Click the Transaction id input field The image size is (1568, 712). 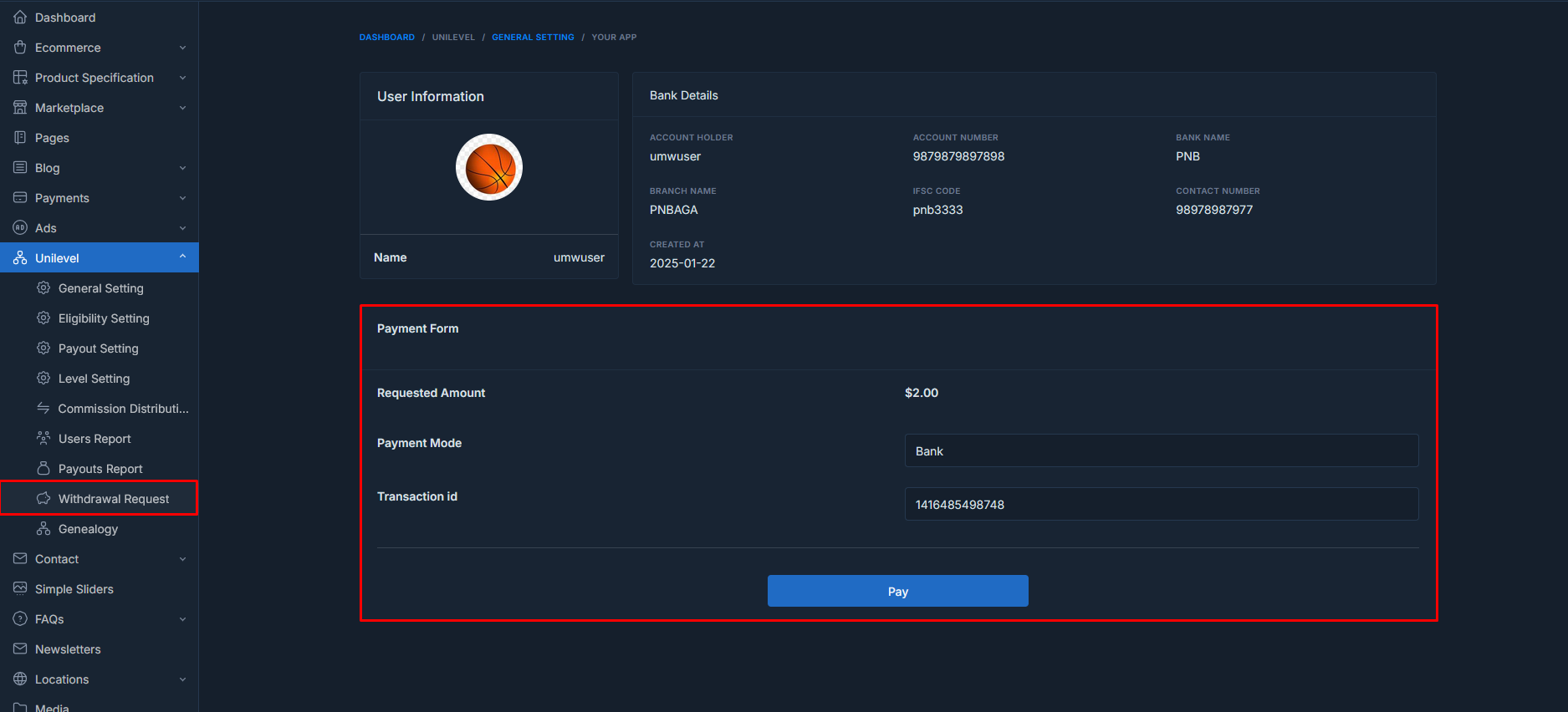1161,505
